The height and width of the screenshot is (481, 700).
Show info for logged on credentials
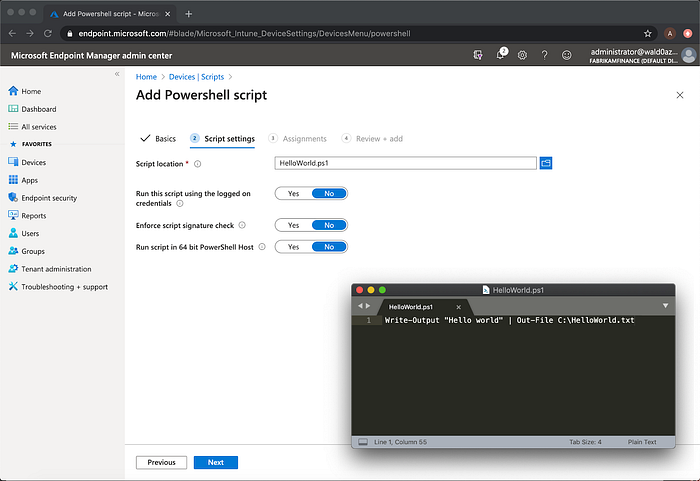tap(179, 204)
